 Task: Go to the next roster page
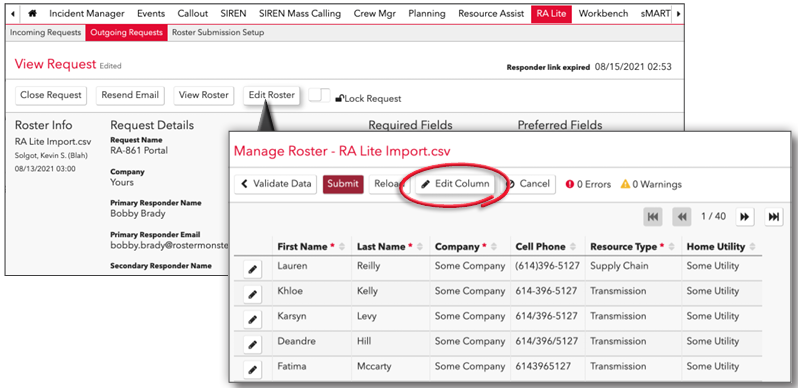tap(745, 217)
